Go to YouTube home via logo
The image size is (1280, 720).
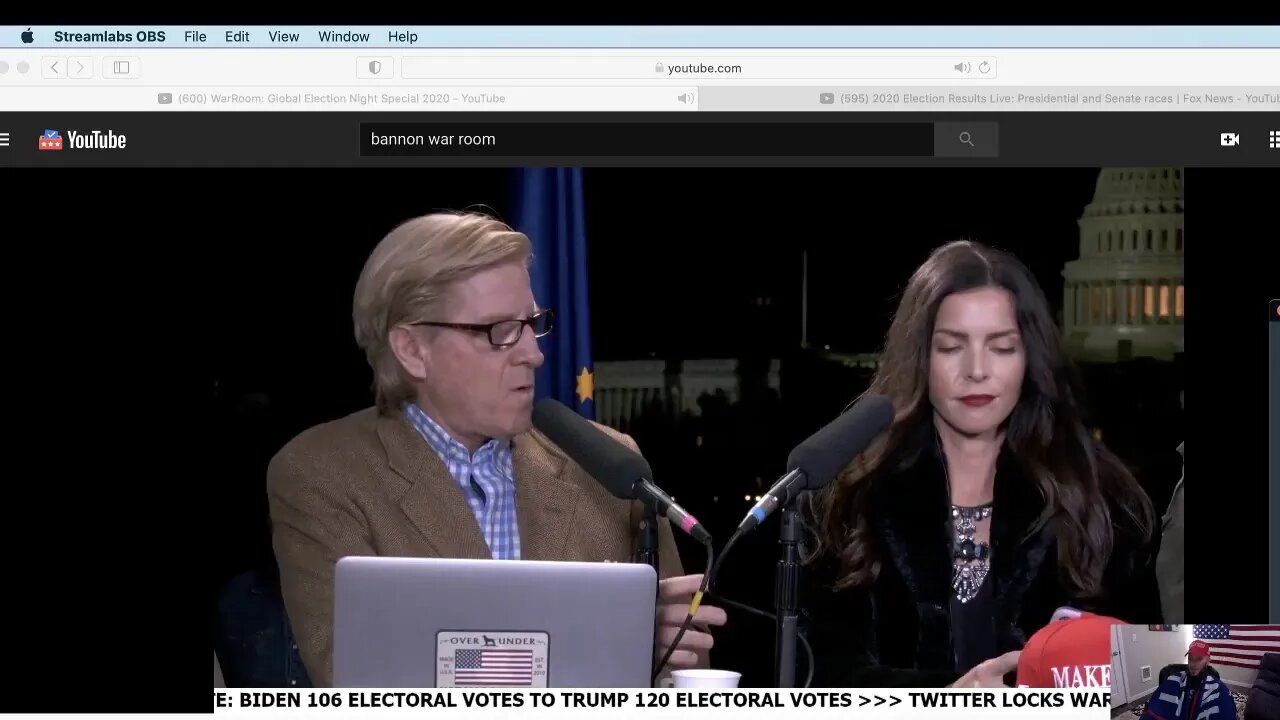(x=82, y=139)
